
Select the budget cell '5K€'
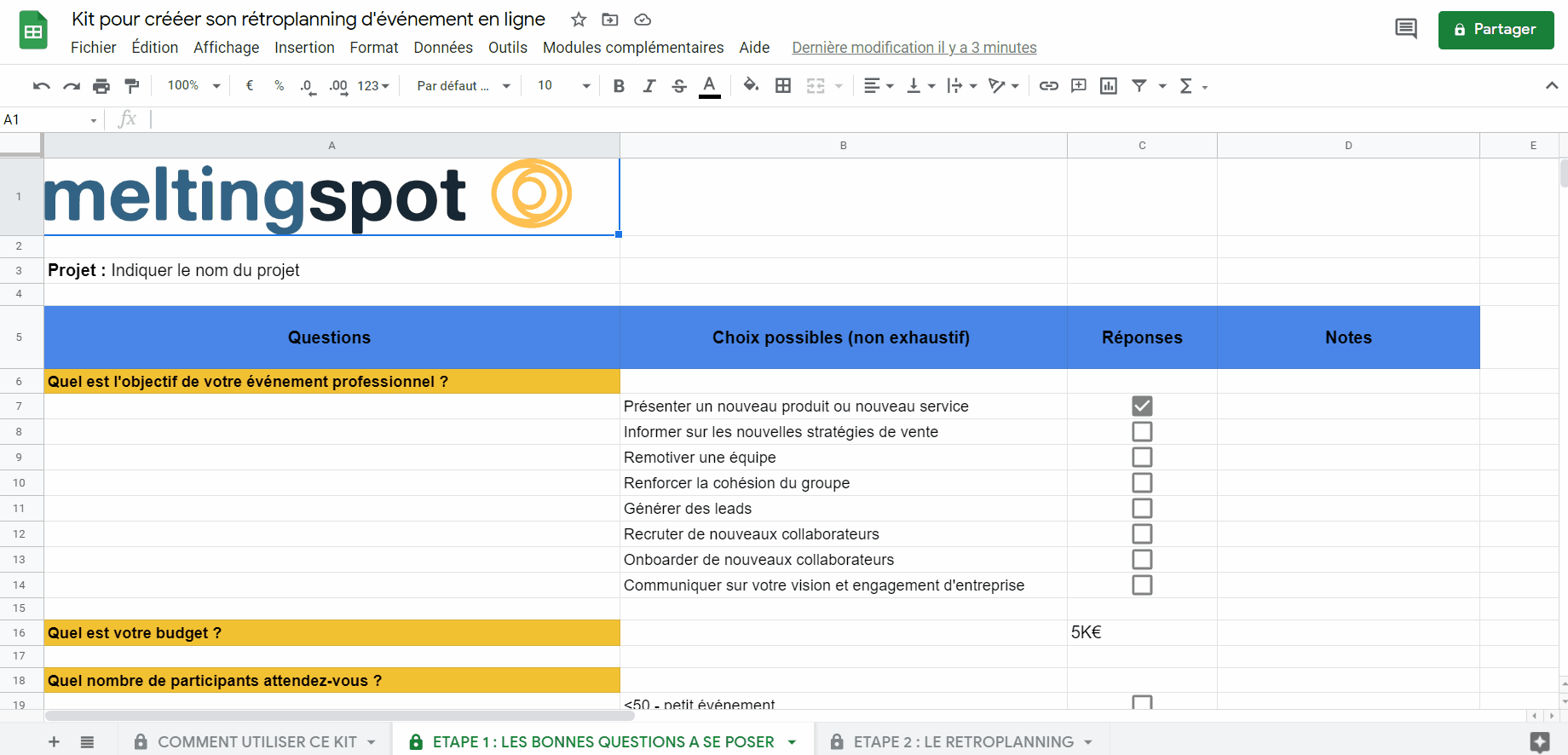pyautogui.click(x=1142, y=633)
